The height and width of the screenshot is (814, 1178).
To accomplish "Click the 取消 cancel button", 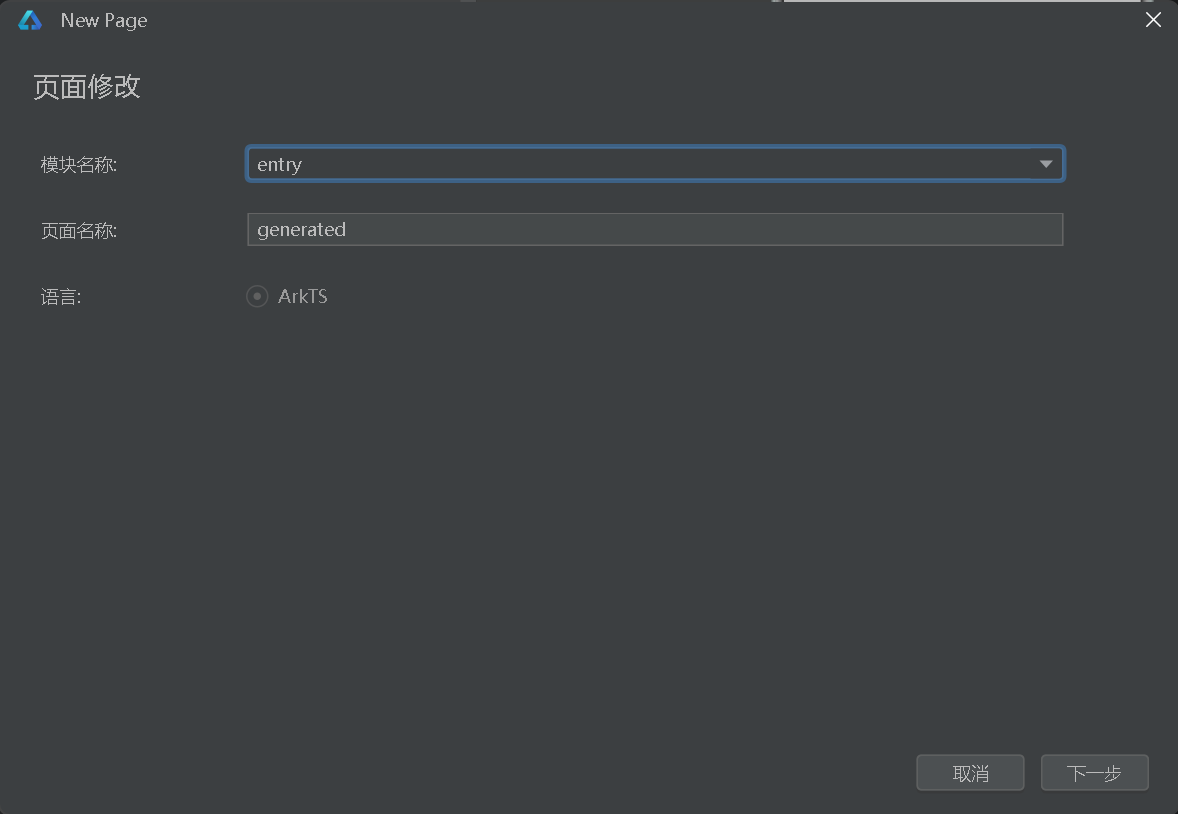I will (x=970, y=773).
